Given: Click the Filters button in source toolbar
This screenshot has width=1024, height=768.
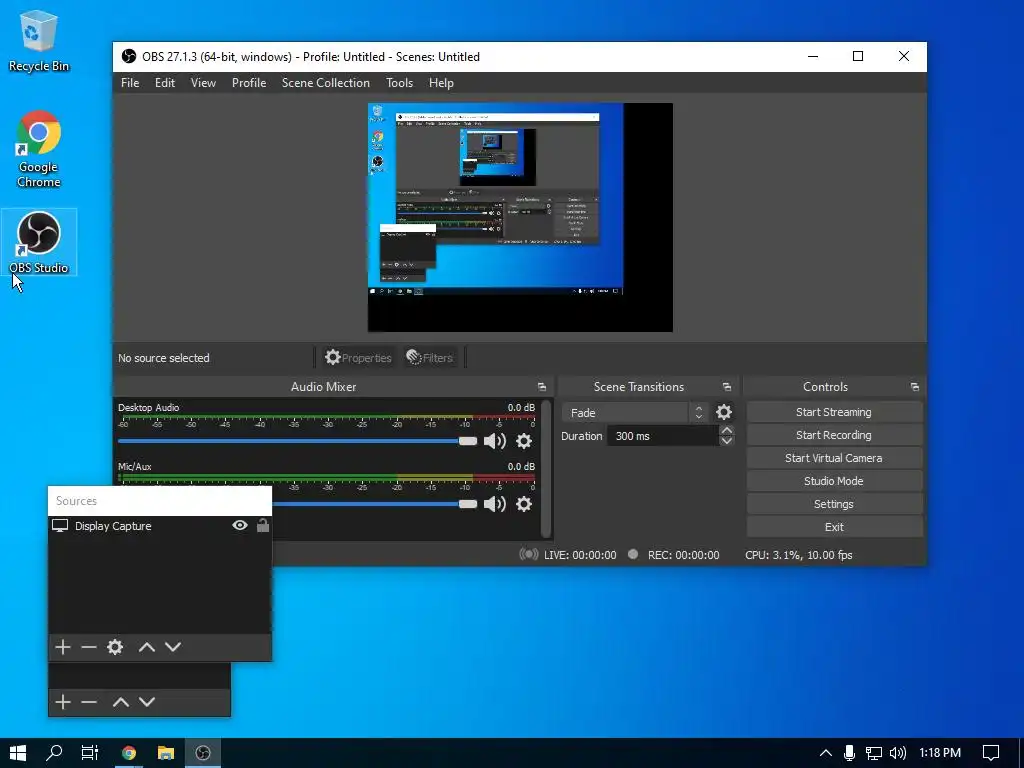Looking at the screenshot, I should pos(430,357).
